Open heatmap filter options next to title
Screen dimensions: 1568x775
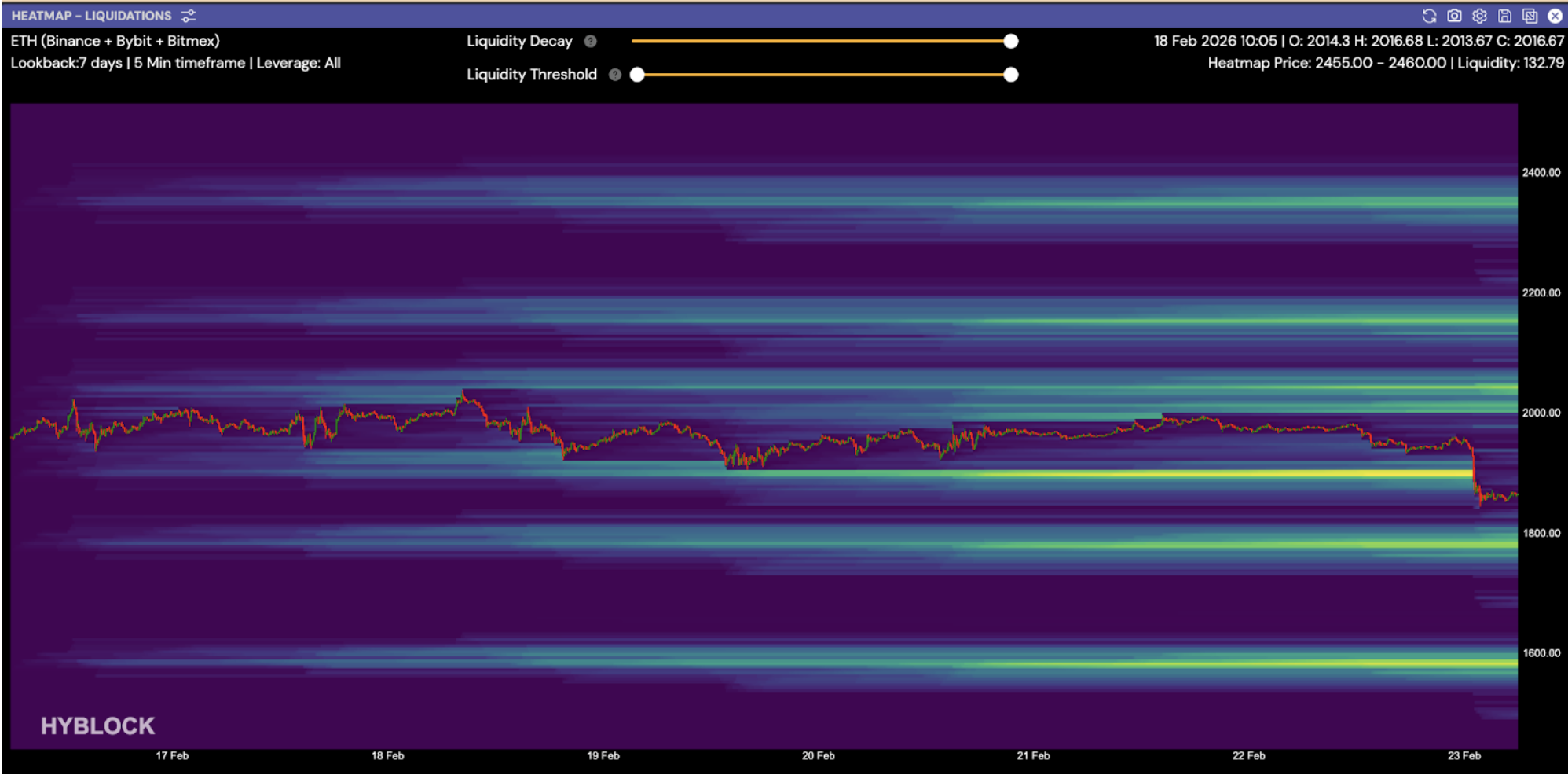[189, 16]
